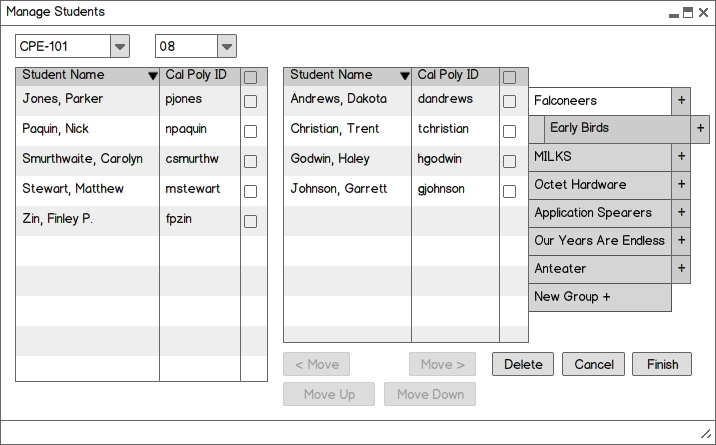This screenshot has width=716, height=445.
Task: Click the plus icon next to Anteater
Action: pyautogui.click(x=681, y=269)
